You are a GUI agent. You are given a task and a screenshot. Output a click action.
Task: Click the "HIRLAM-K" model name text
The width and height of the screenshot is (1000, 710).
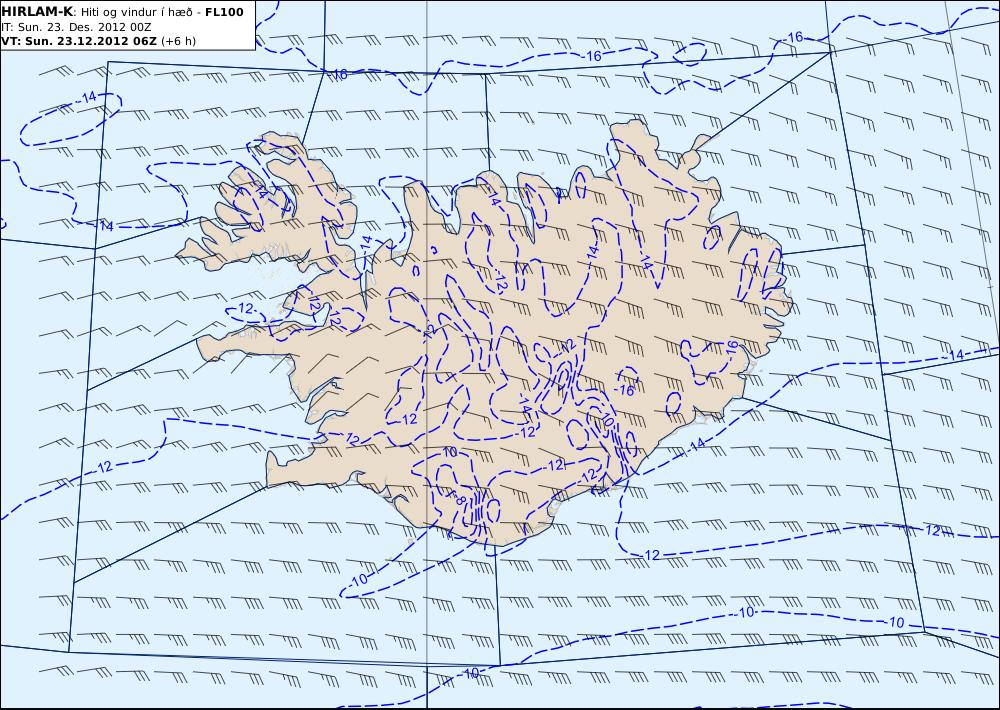38,12
